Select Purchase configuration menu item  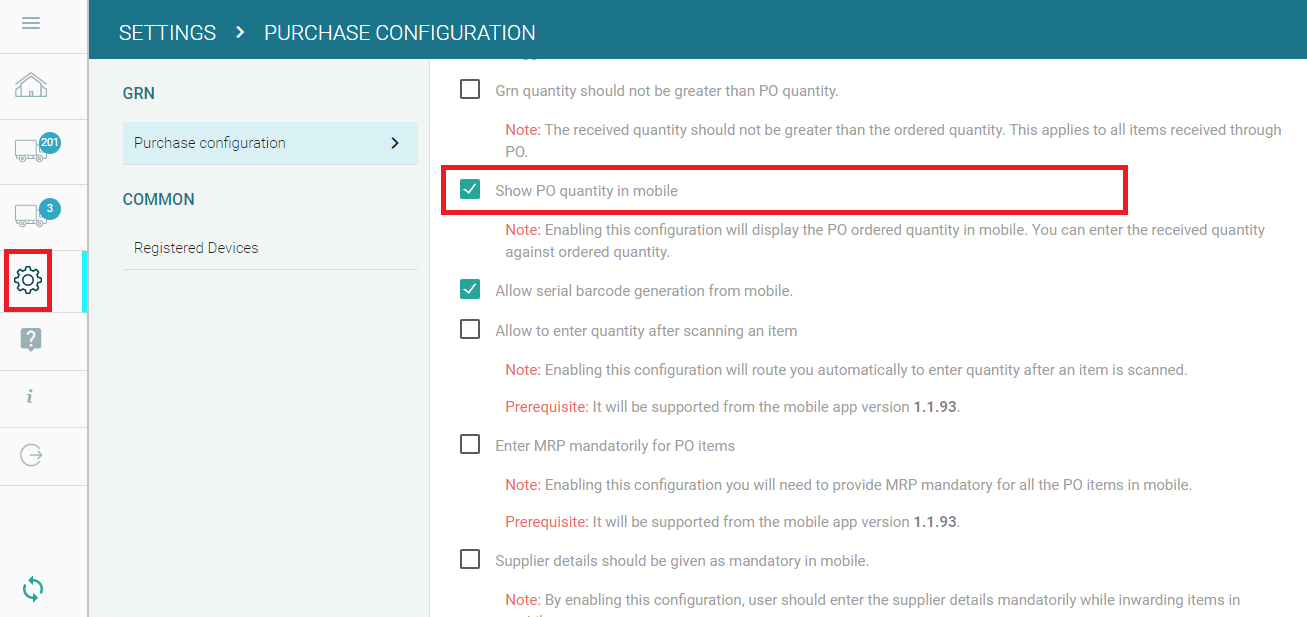click(x=210, y=143)
